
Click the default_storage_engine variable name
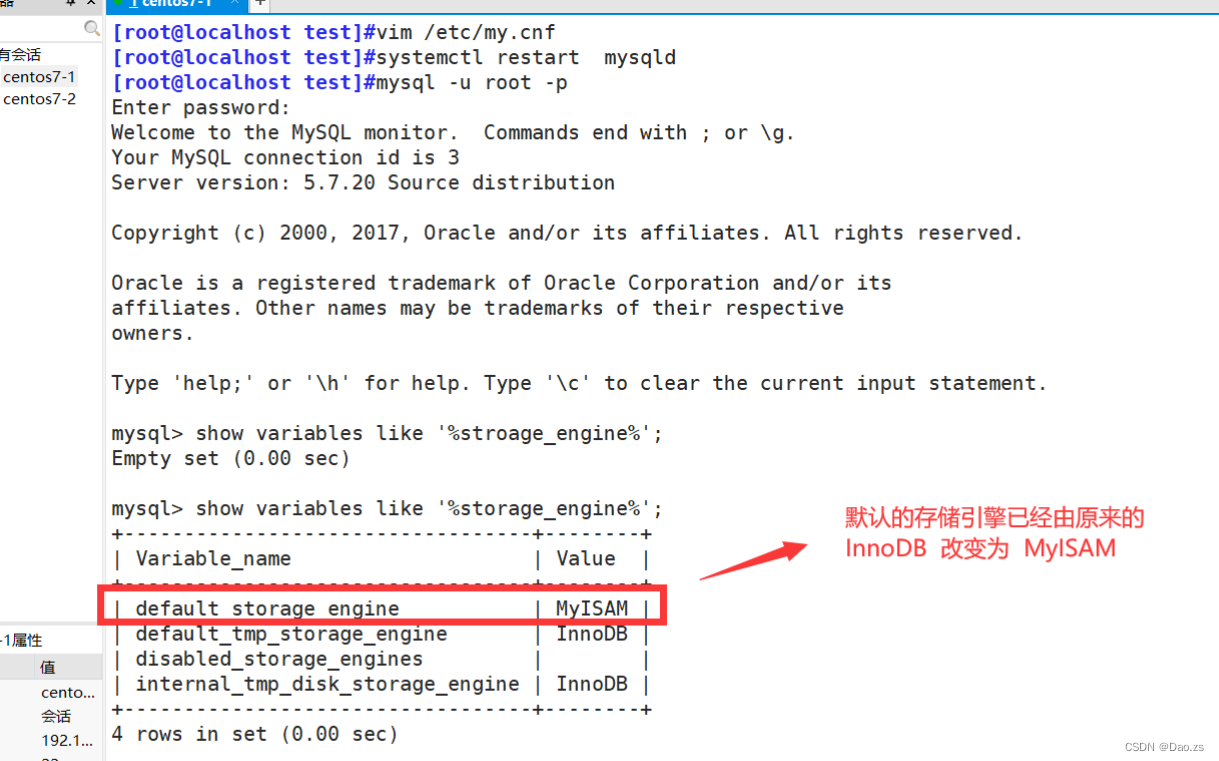pyautogui.click(x=267, y=608)
